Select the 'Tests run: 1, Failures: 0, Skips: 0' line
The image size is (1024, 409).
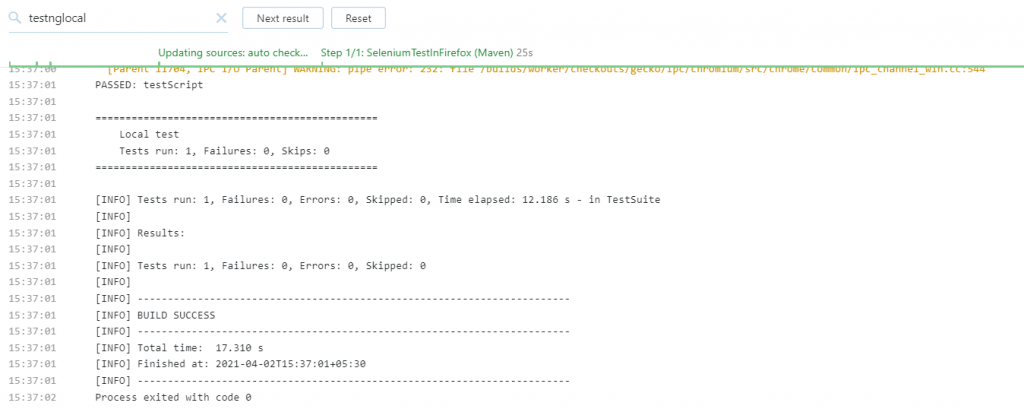224,151
